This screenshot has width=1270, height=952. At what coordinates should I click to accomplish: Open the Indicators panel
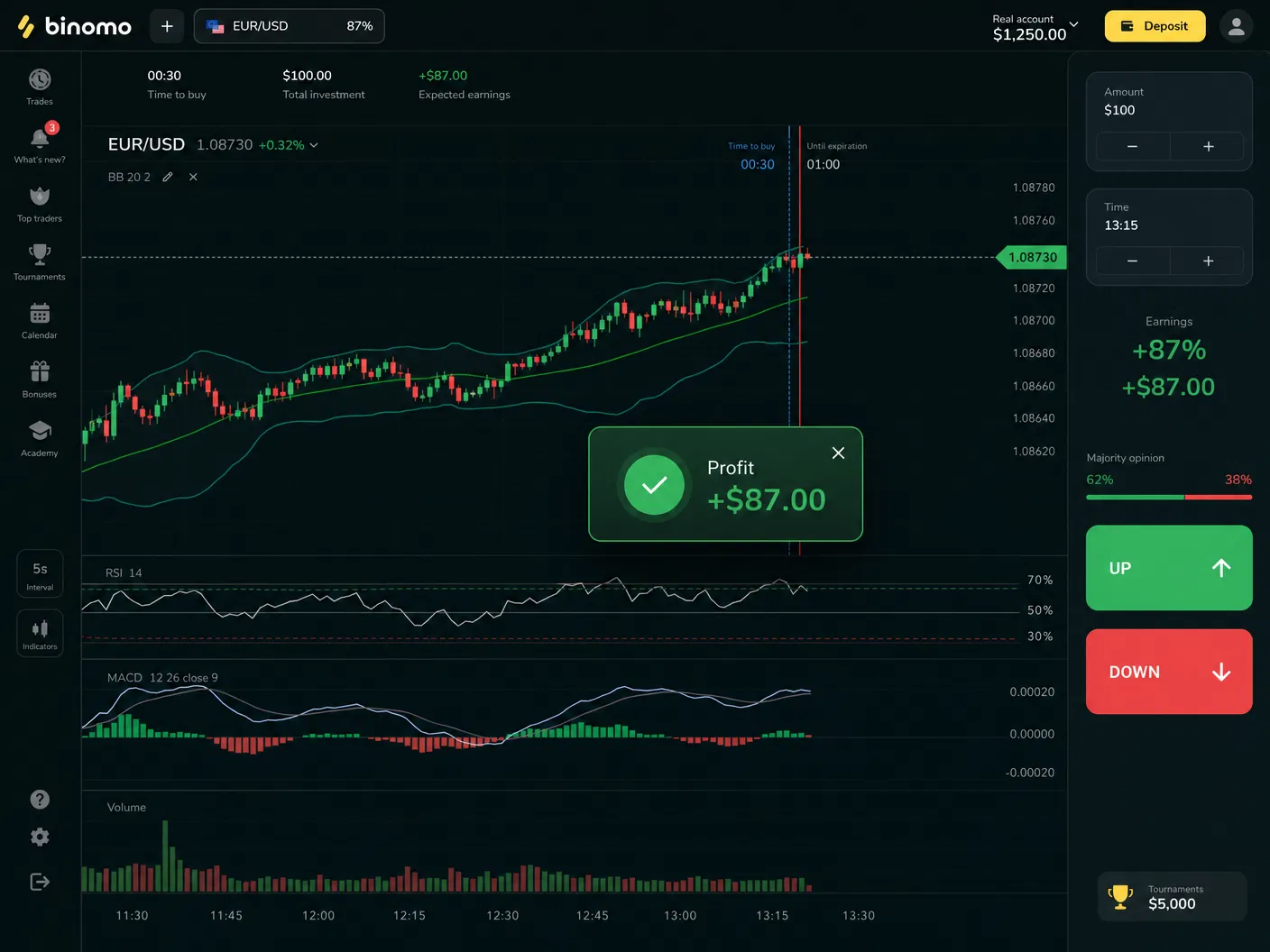(40, 633)
